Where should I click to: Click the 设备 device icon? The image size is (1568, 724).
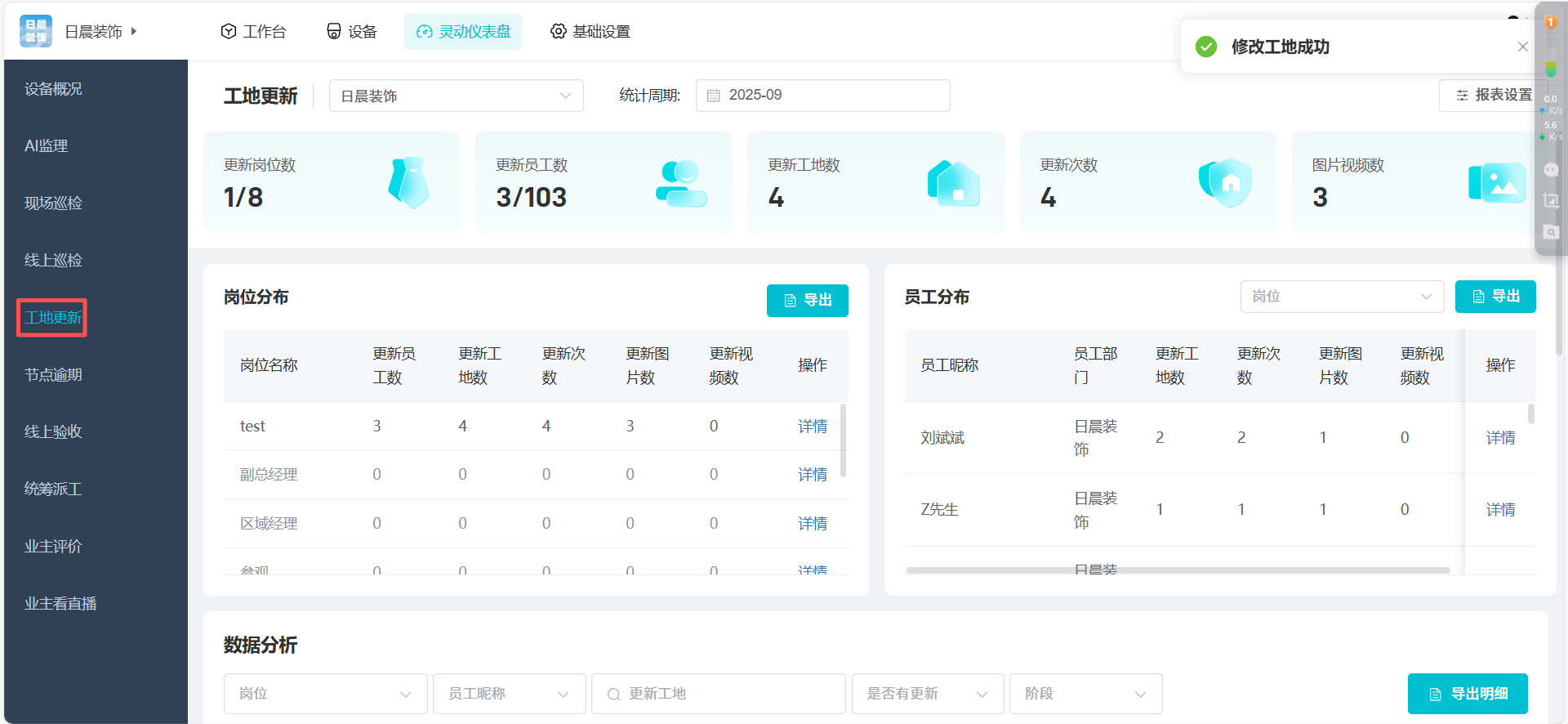tap(333, 31)
